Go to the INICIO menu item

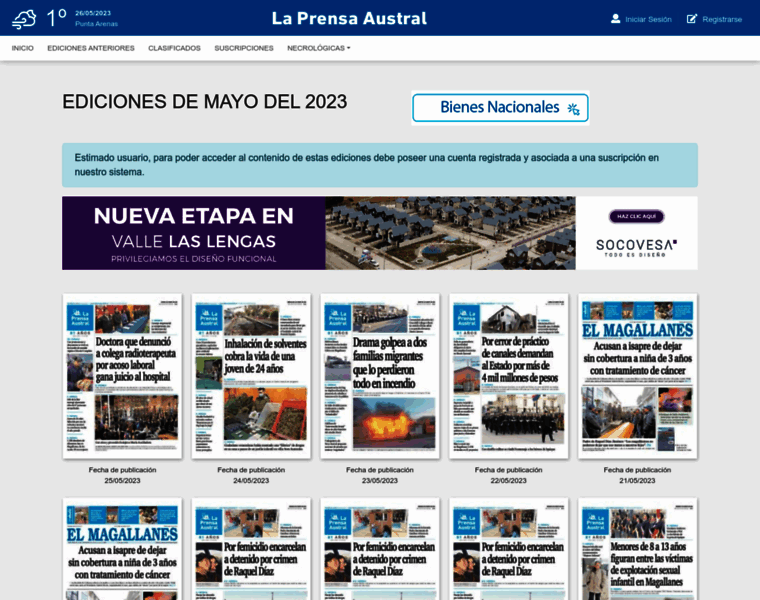[x=23, y=48]
